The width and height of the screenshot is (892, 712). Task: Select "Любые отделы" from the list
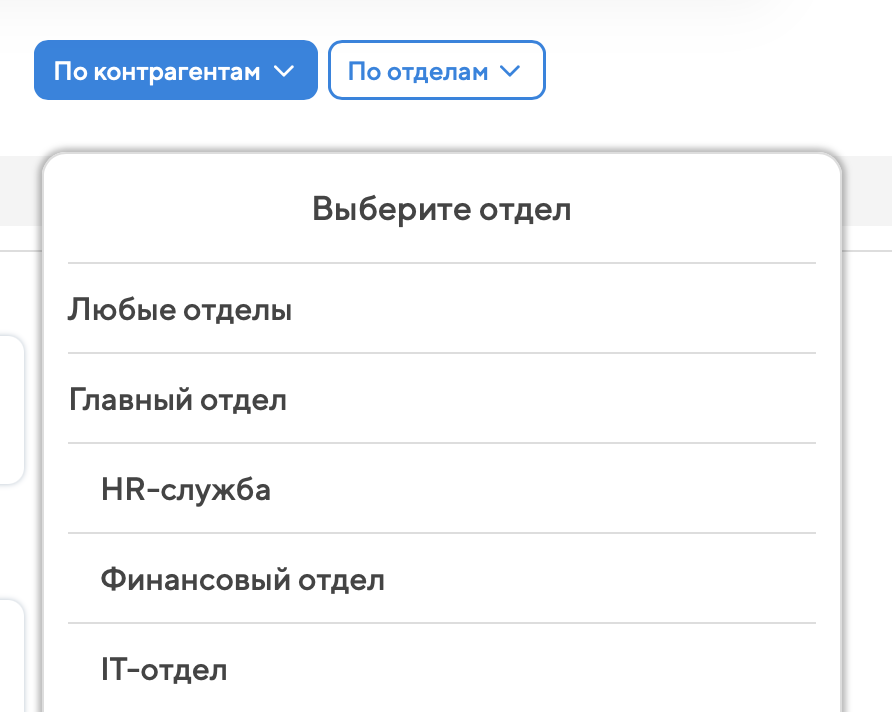(x=180, y=311)
